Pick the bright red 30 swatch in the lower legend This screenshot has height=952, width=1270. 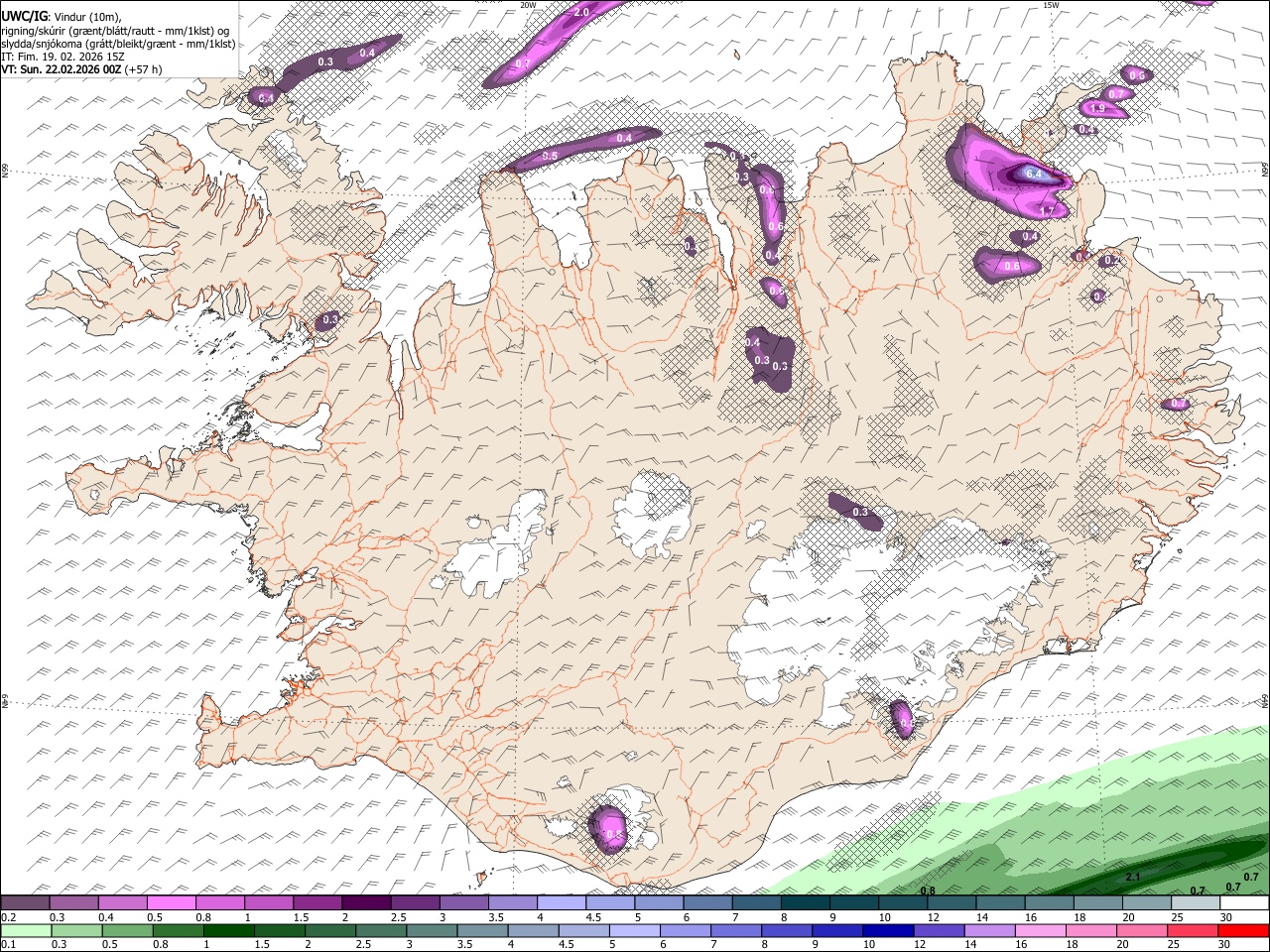click(x=1242, y=930)
